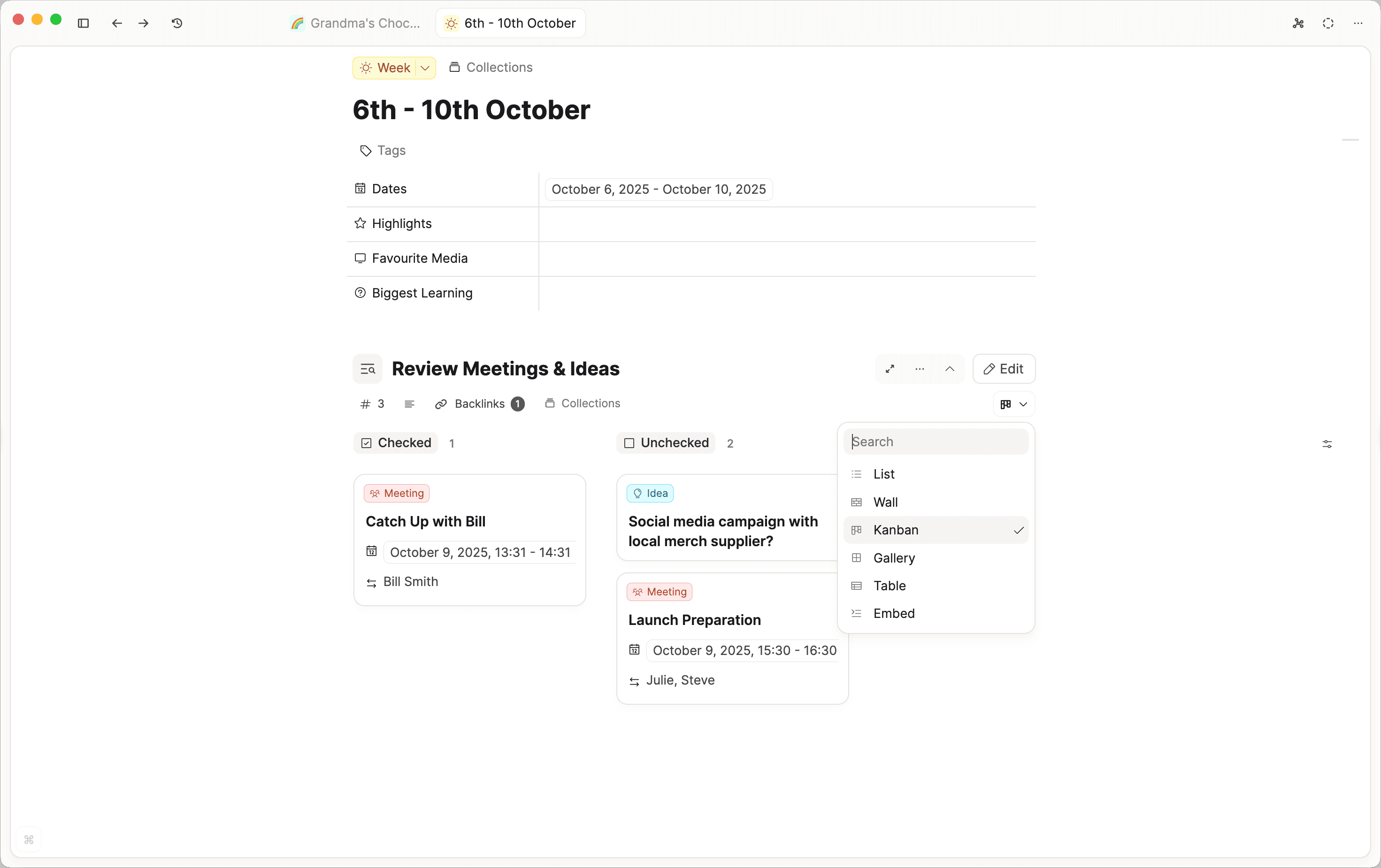1381x868 pixels.
Task: Click the Edit button
Action: [x=1003, y=369]
